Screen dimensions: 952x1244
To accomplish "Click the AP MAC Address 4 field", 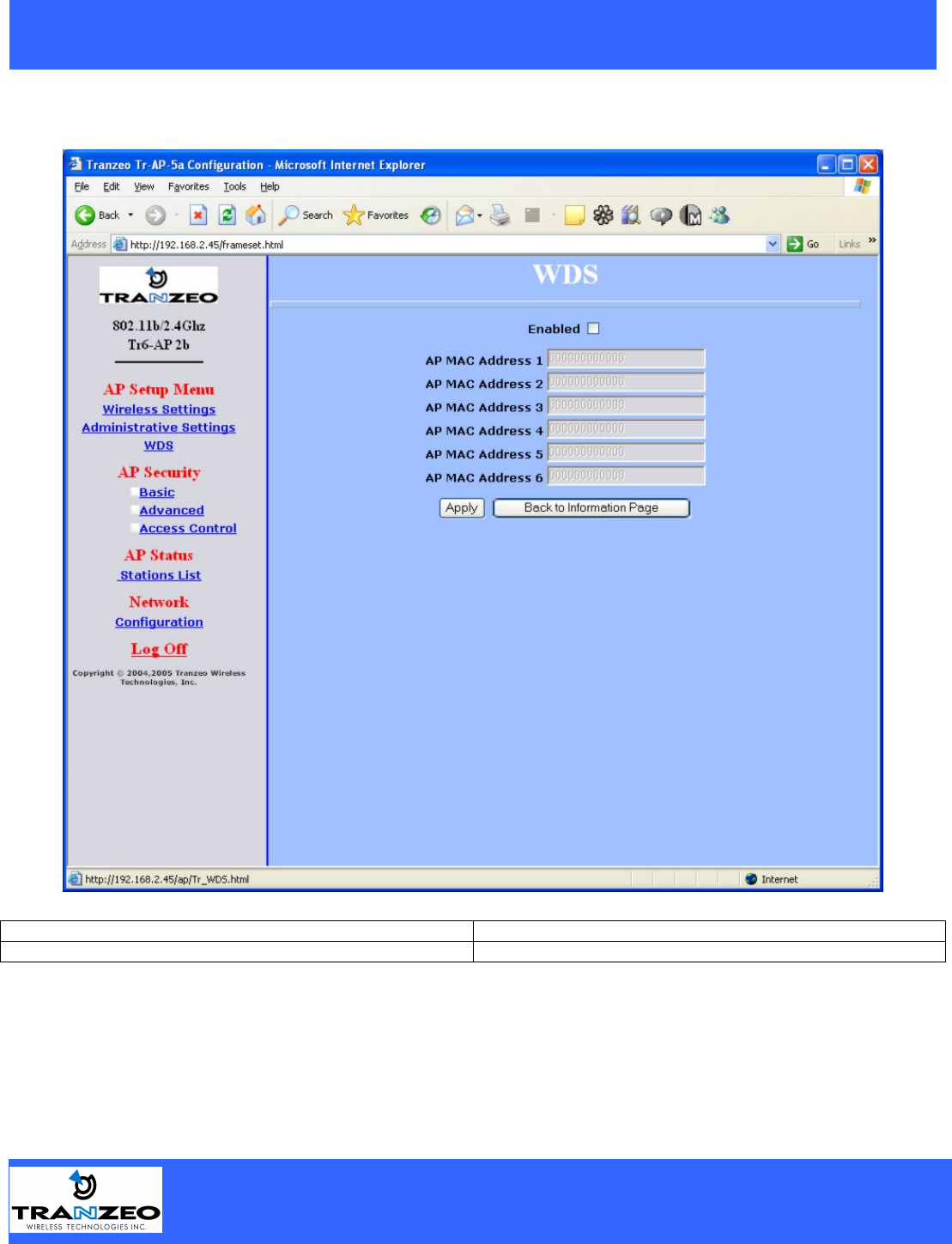I will (626, 429).
